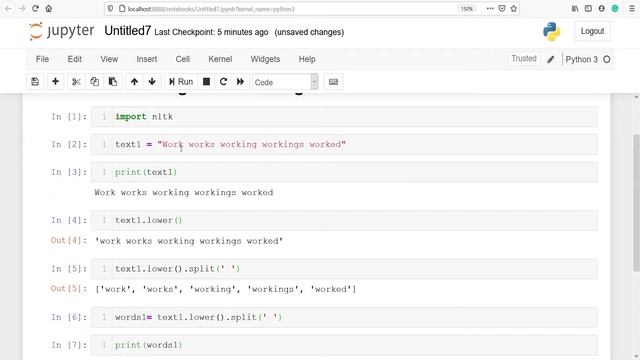The height and width of the screenshot is (360, 640).
Task: Click the import nltk code cell
Action: point(344,117)
